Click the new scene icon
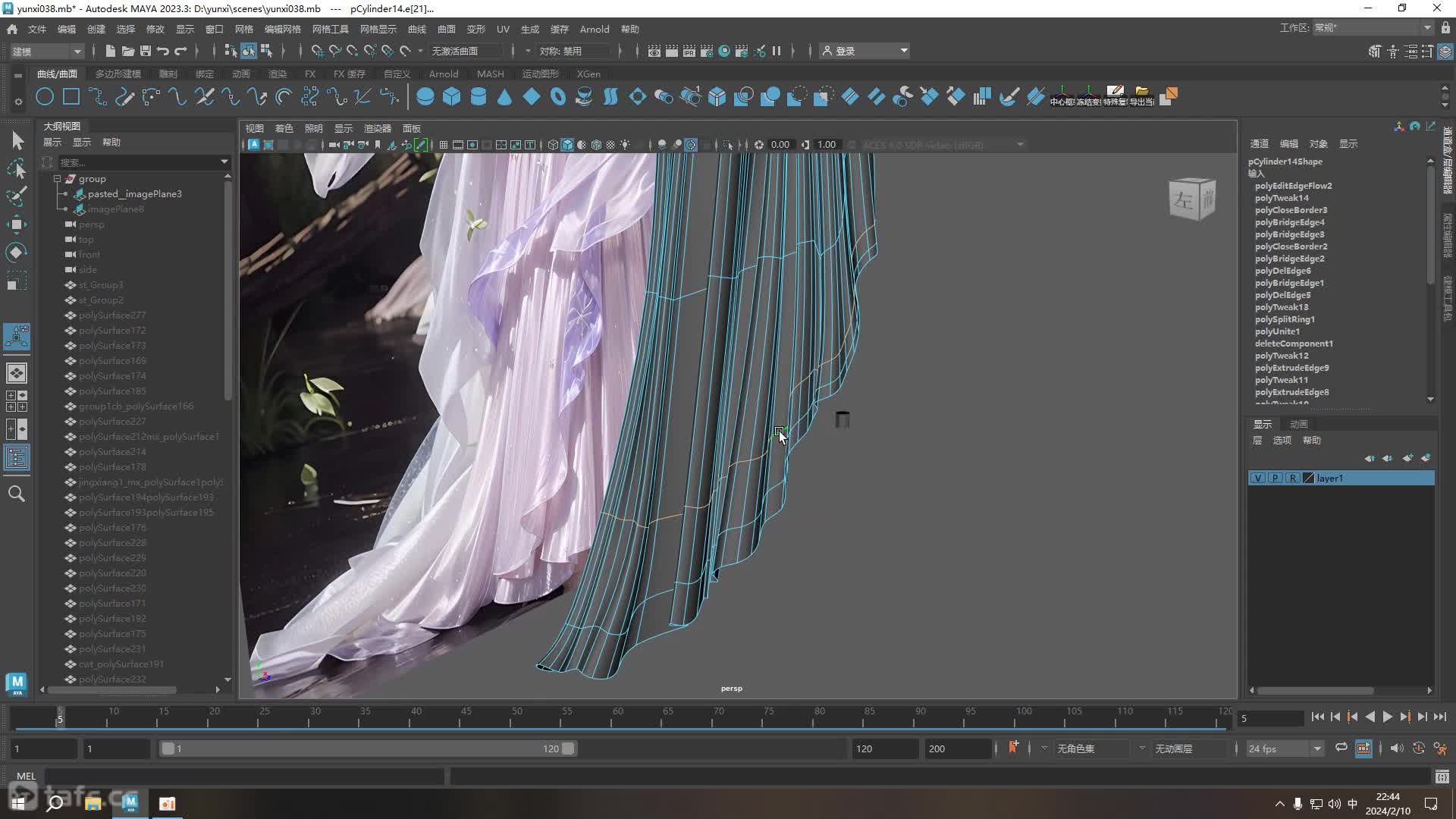Screen dimensions: 1456x819 tap(111, 51)
